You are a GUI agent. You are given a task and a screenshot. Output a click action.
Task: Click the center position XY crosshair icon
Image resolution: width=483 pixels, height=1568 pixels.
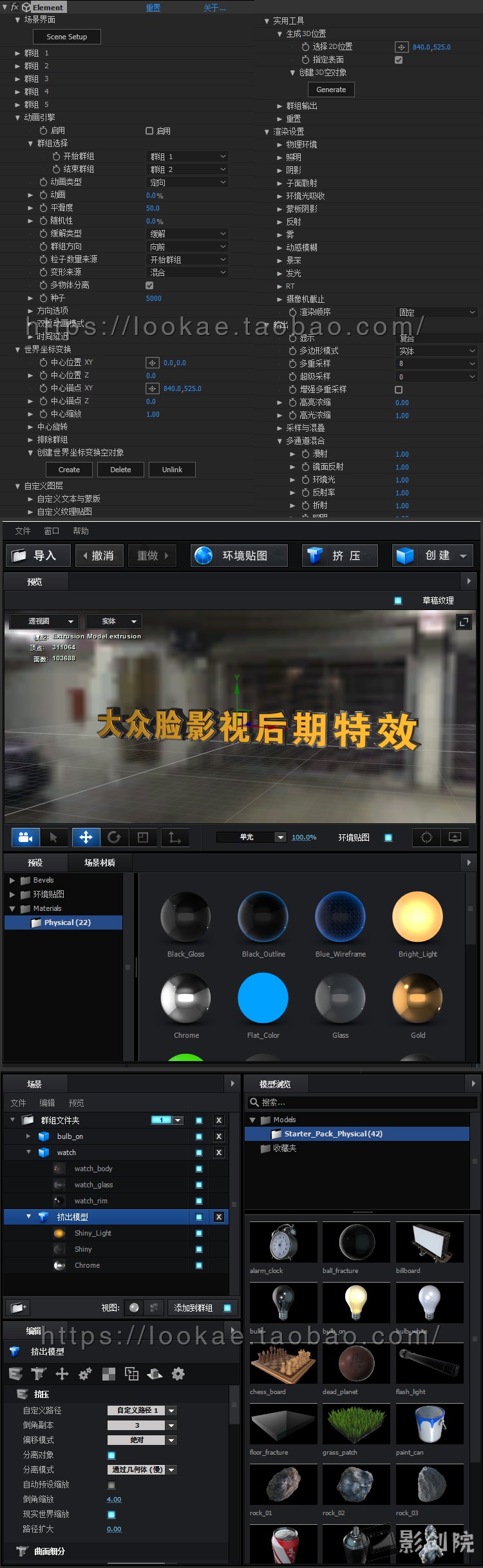(153, 363)
